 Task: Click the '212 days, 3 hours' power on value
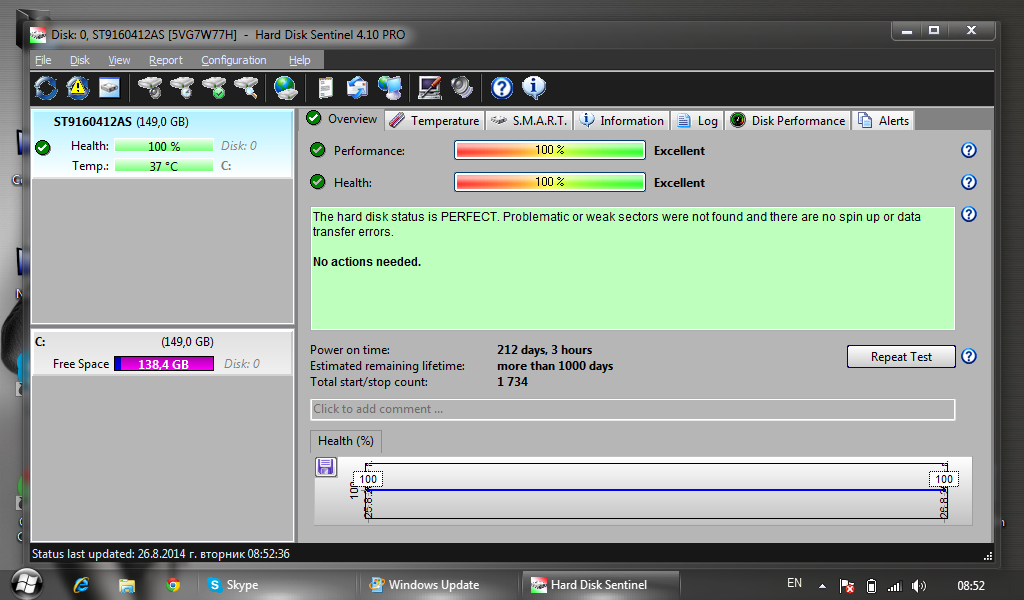pos(545,350)
